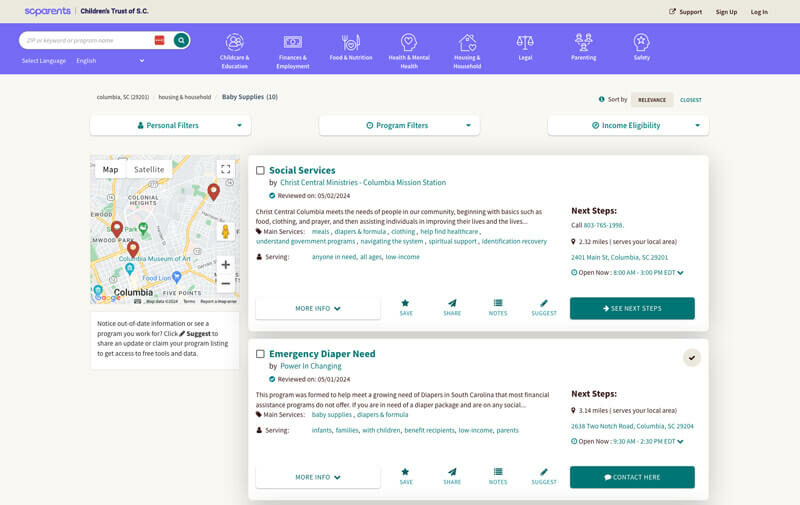
Task: Click the See Next Steps button
Action: click(632, 308)
